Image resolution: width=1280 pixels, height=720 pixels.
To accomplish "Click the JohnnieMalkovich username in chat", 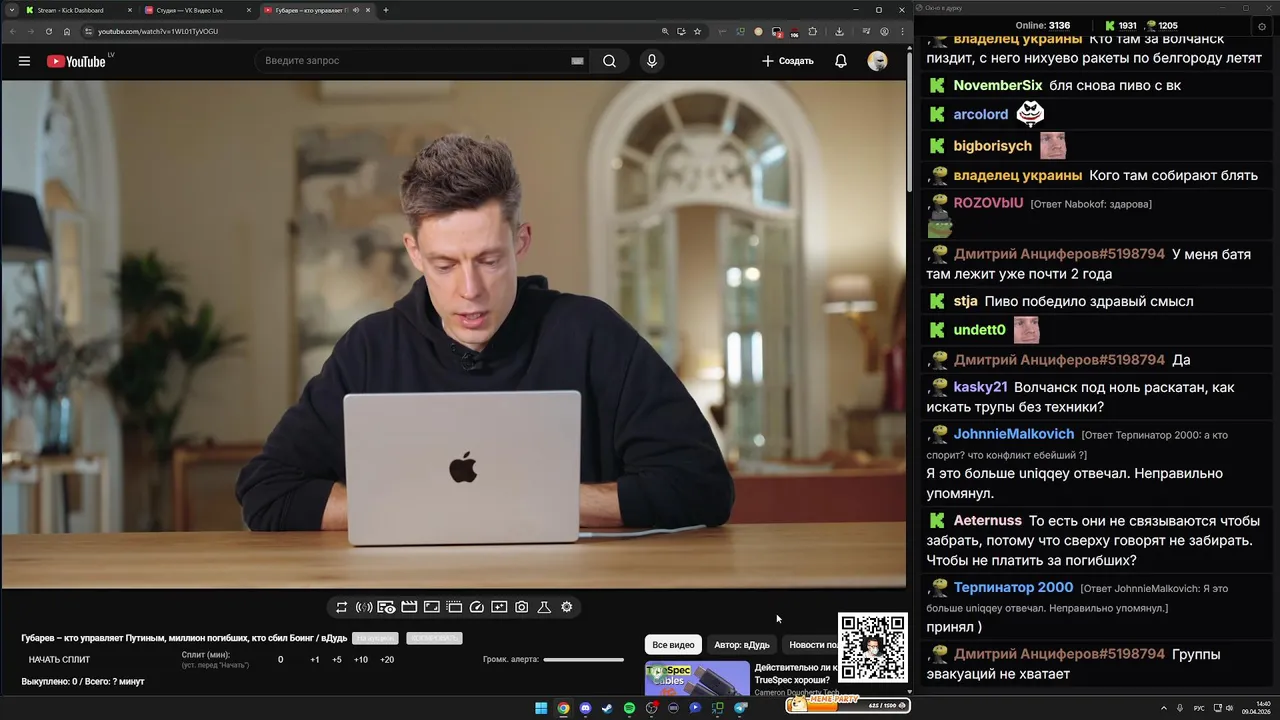I will (x=1014, y=434).
